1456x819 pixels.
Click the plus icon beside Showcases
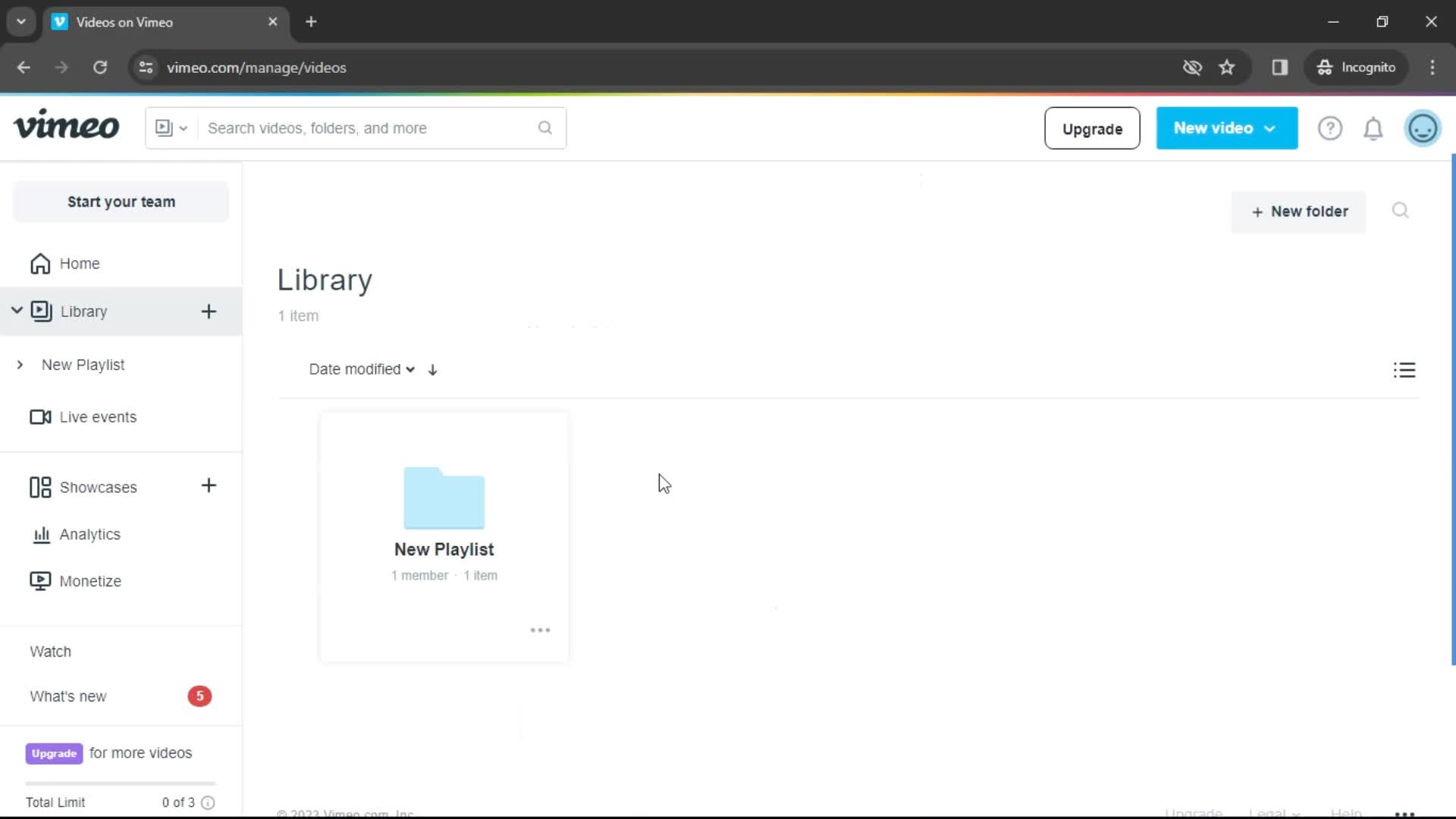pos(209,485)
